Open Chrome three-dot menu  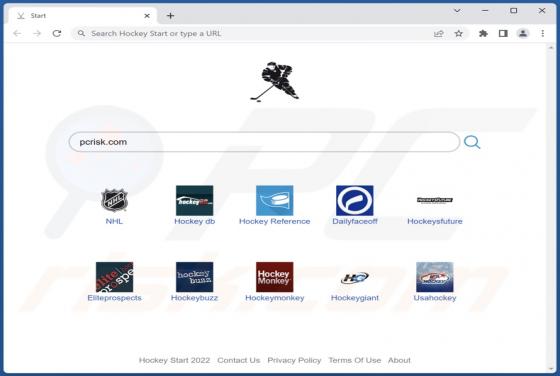(542, 34)
